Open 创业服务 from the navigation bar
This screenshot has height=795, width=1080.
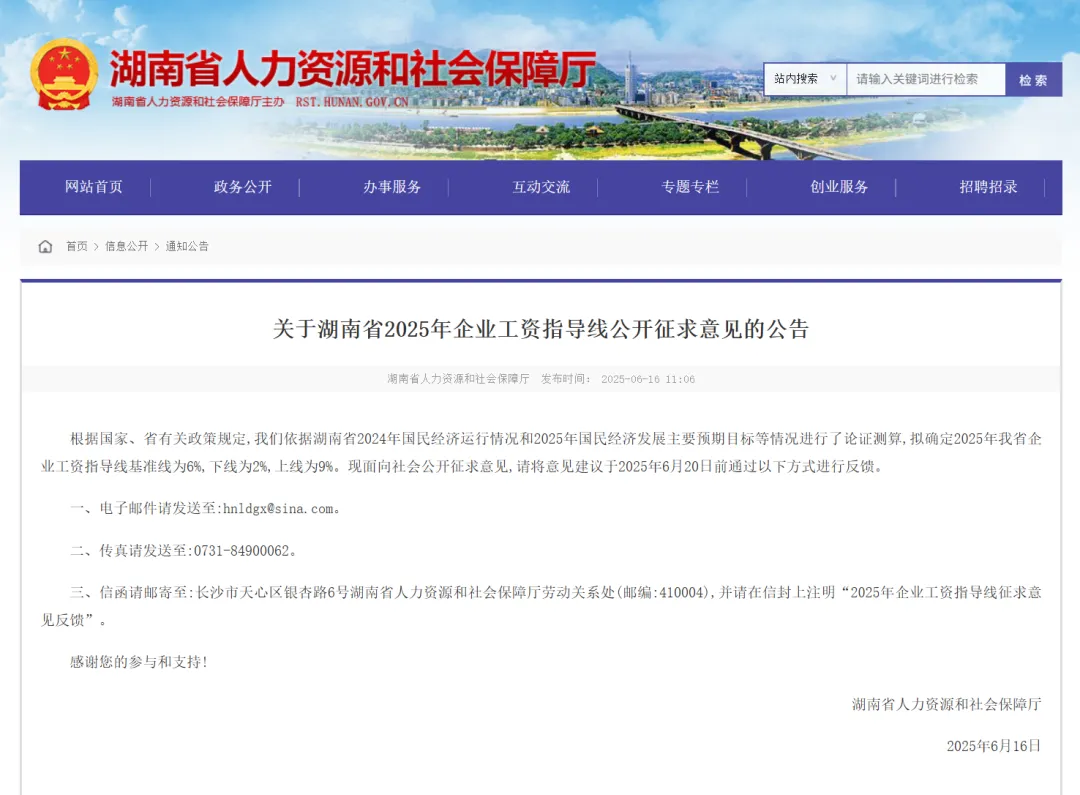tap(839, 187)
